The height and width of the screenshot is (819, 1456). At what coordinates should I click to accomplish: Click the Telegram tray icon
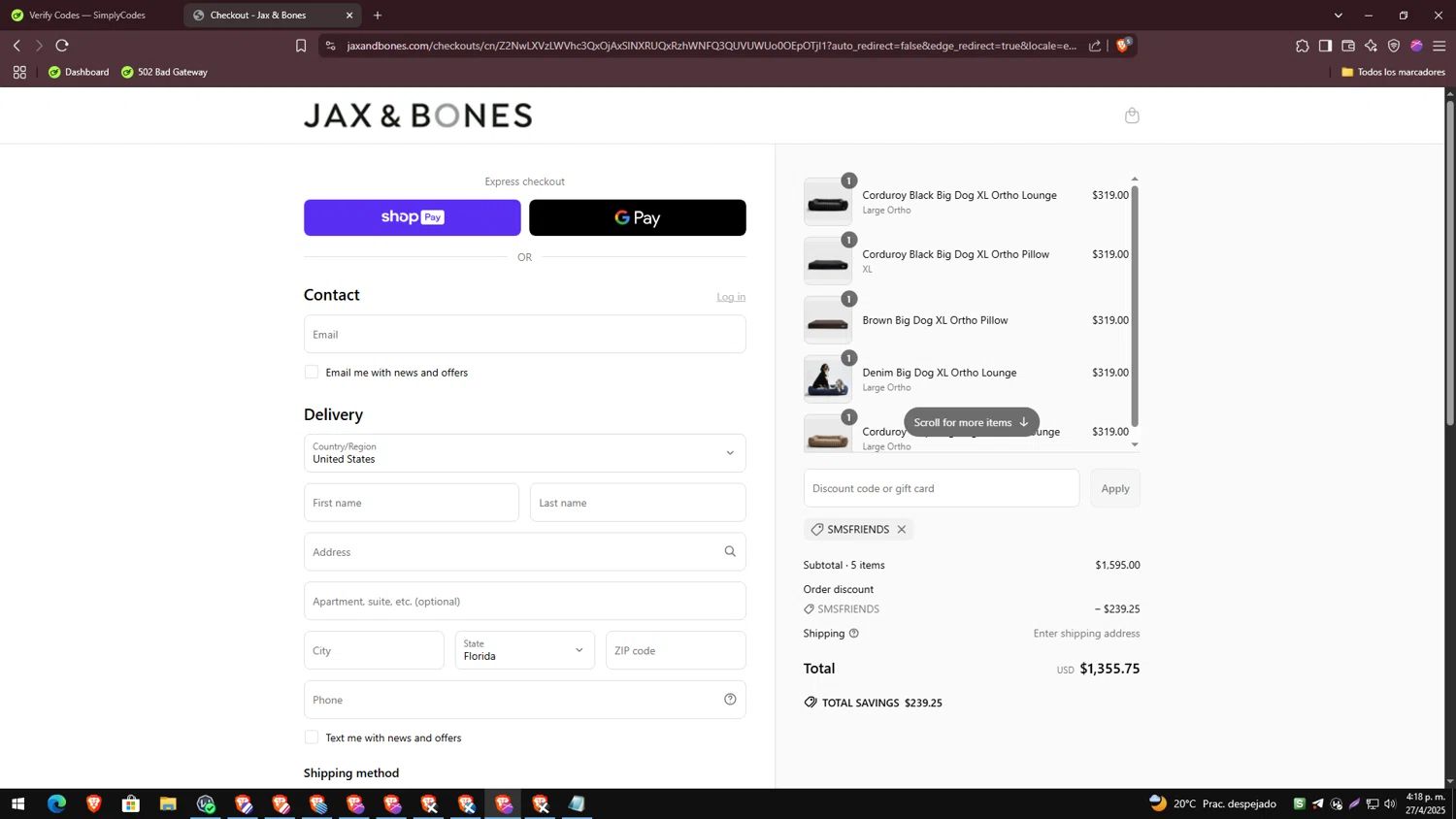point(1317,803)
